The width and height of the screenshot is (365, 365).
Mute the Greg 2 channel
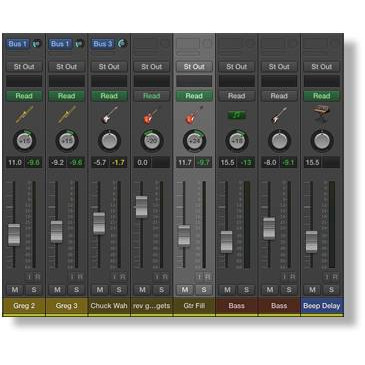tap(15, 289)
